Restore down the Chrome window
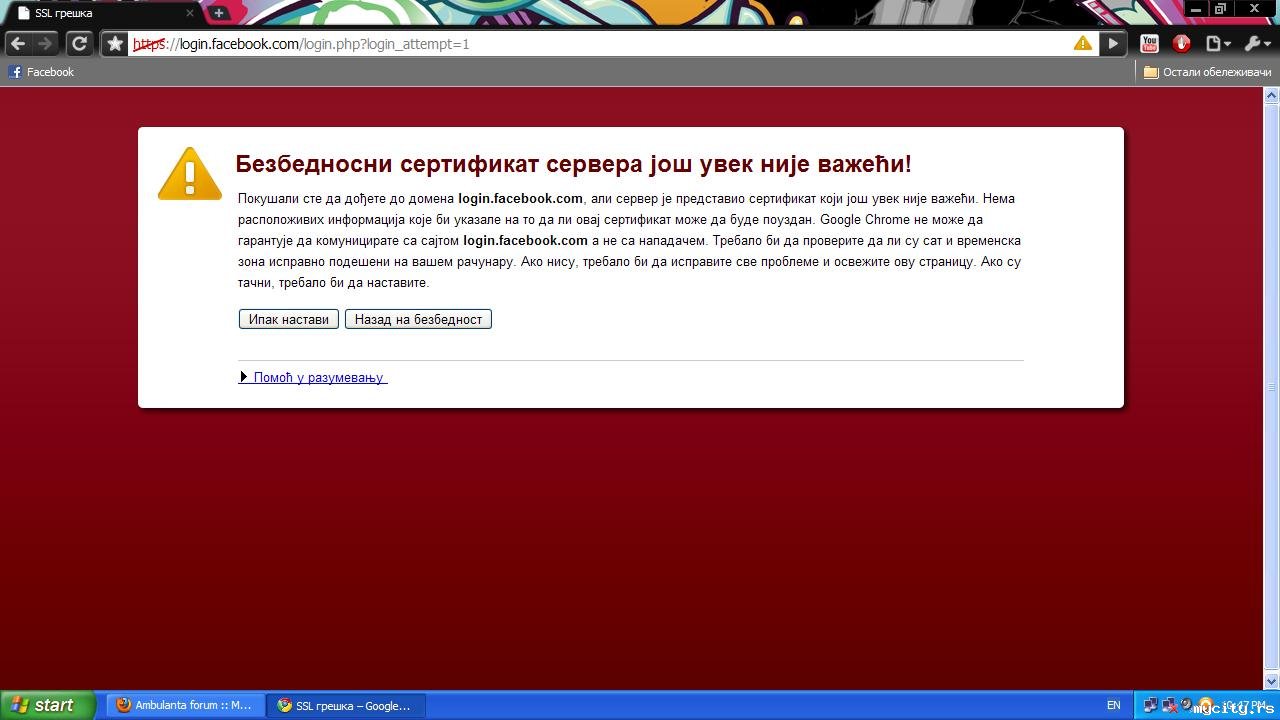 (1220, 9)
